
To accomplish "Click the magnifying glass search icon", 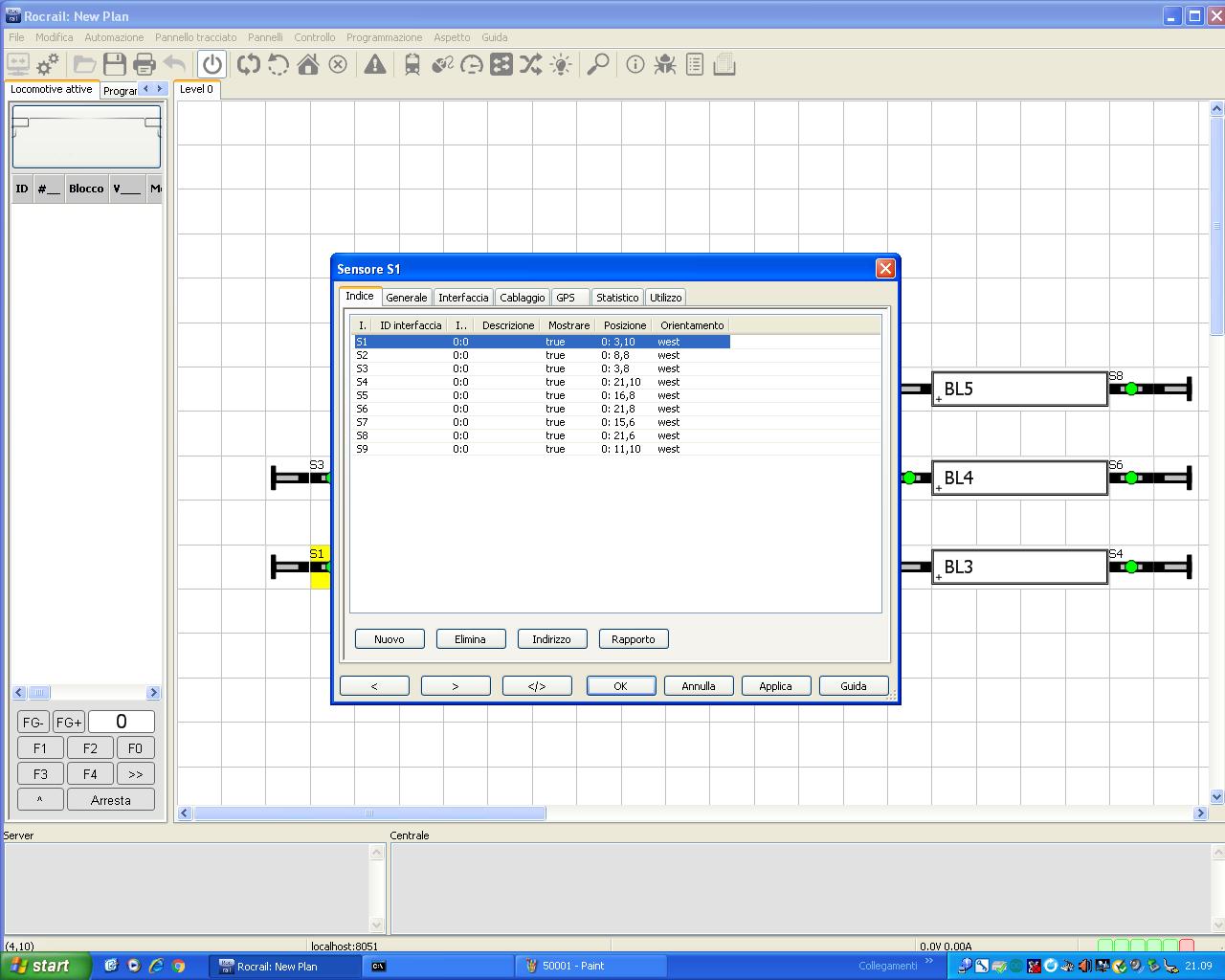I will point(598,64).
